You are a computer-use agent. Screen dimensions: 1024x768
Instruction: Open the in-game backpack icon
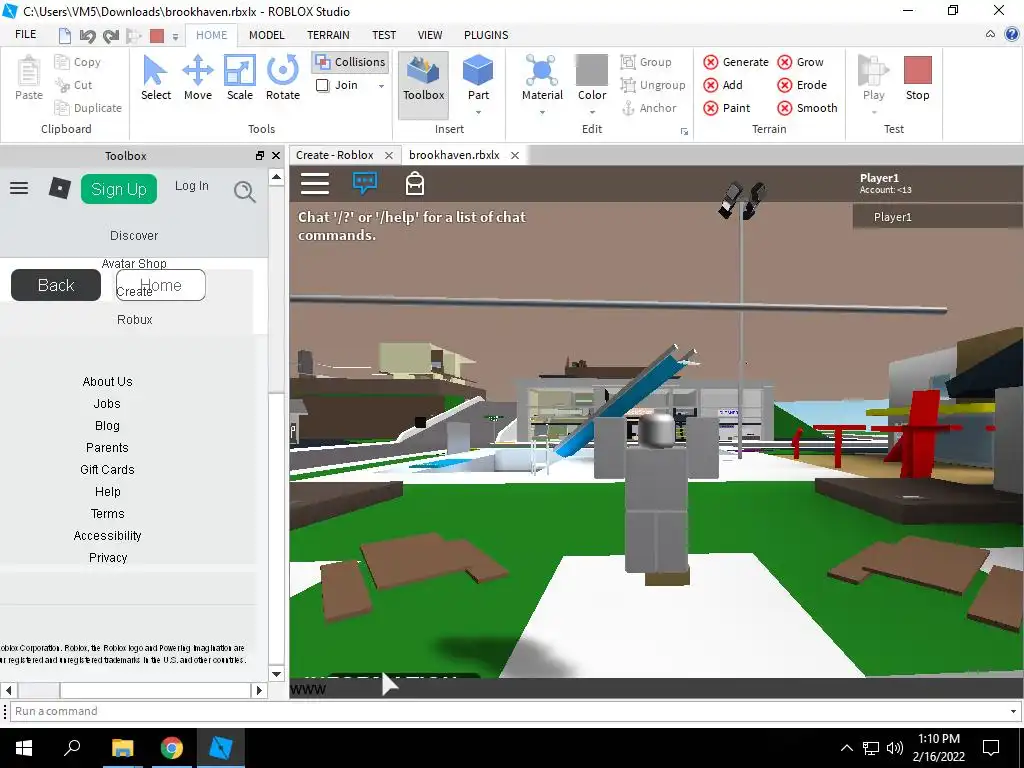coord(415,184)
